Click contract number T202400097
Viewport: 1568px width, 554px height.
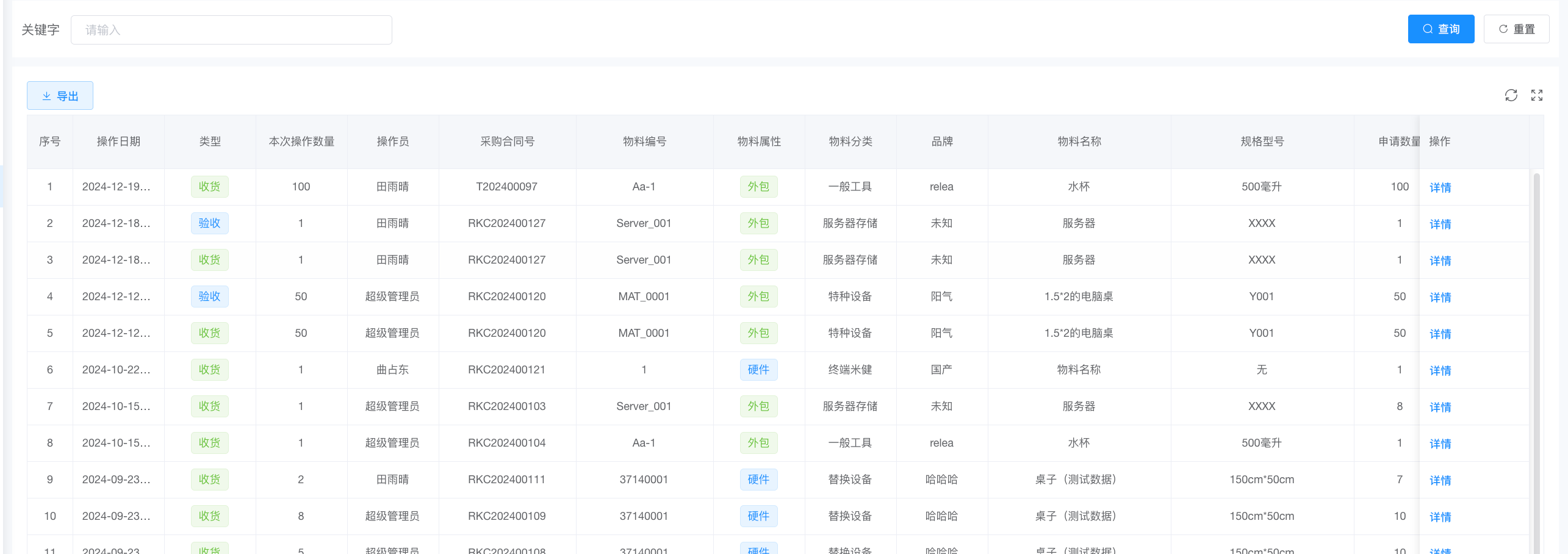click(506, 187)
